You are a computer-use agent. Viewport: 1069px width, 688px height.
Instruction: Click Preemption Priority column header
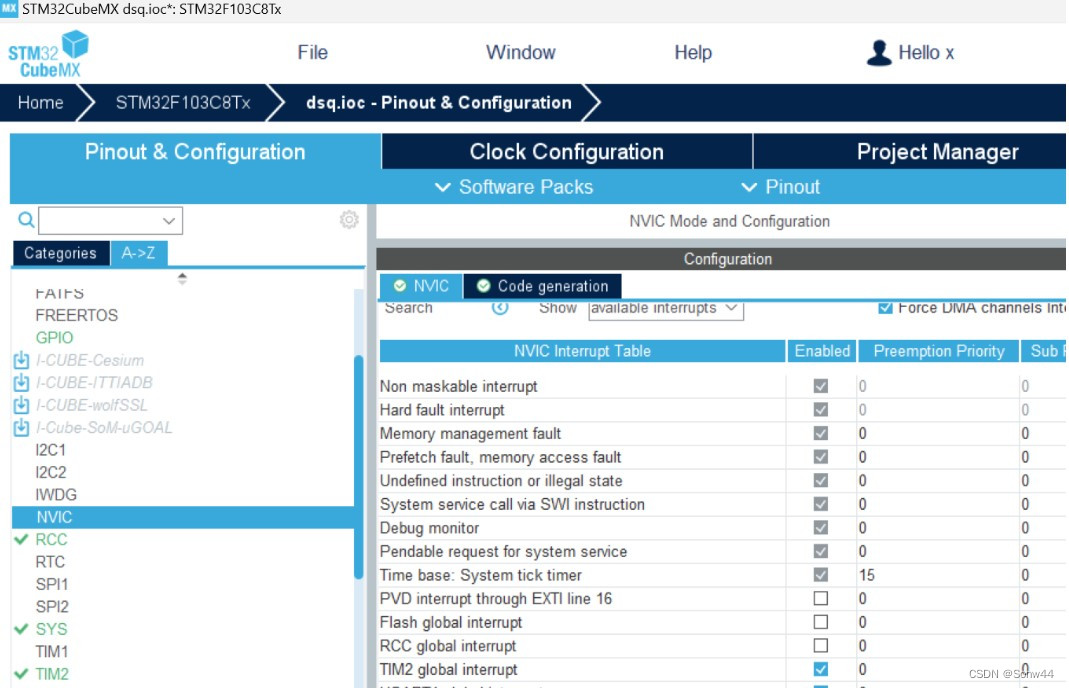(939, 350)
